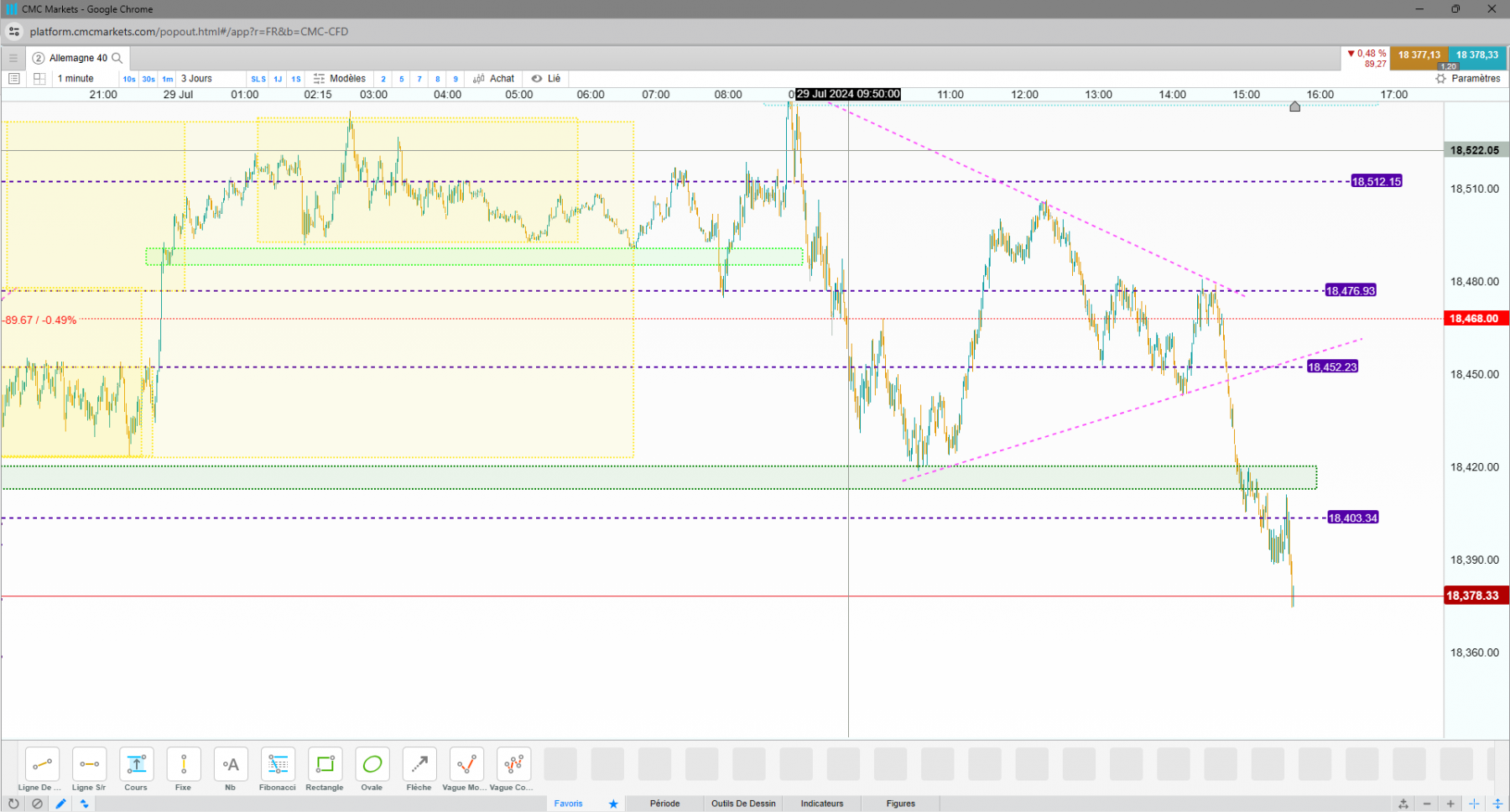This screenshot has width=1510, height=812.
Task: Load template number 9
Action: pos(456,79)
